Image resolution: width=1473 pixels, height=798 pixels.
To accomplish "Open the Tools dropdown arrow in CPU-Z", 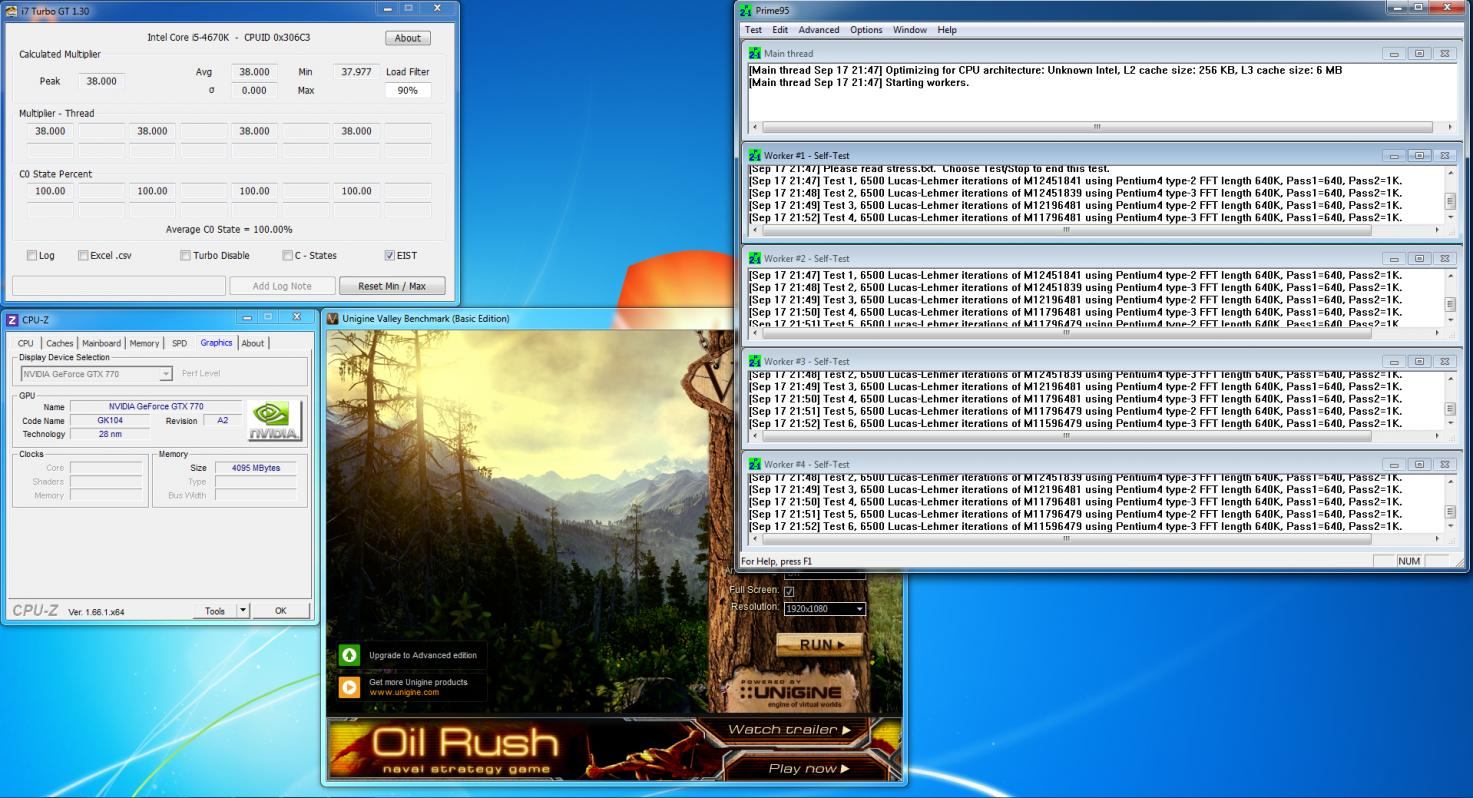I will [x=241, y=611].
